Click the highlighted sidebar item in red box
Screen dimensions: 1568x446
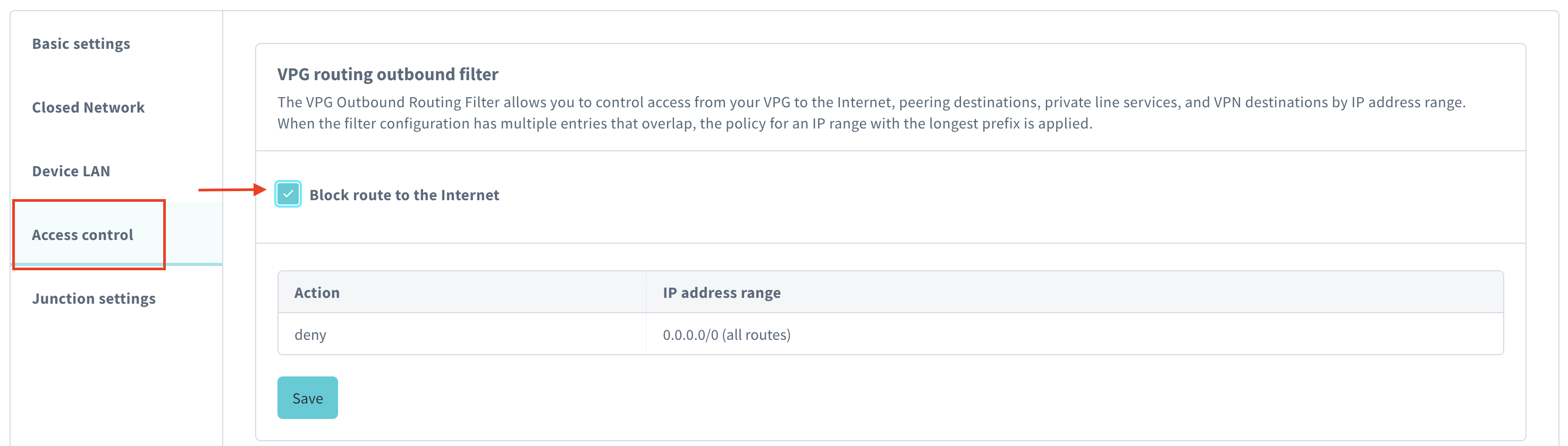point(83,235)
